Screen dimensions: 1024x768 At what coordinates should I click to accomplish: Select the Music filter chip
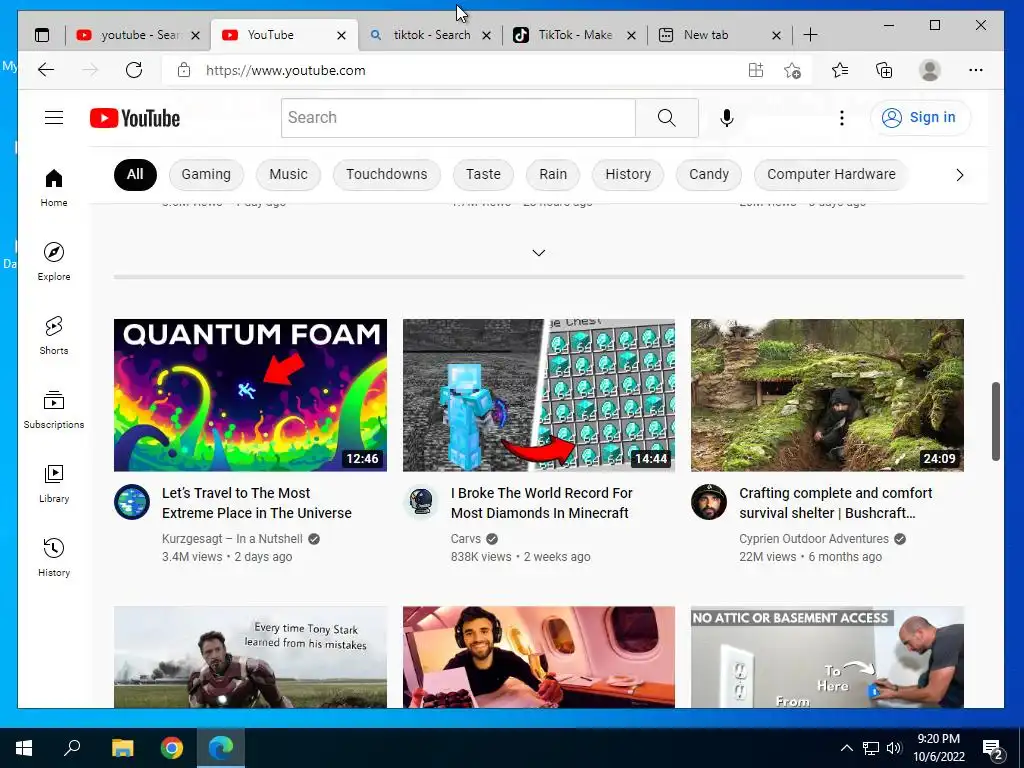point(288,174)
